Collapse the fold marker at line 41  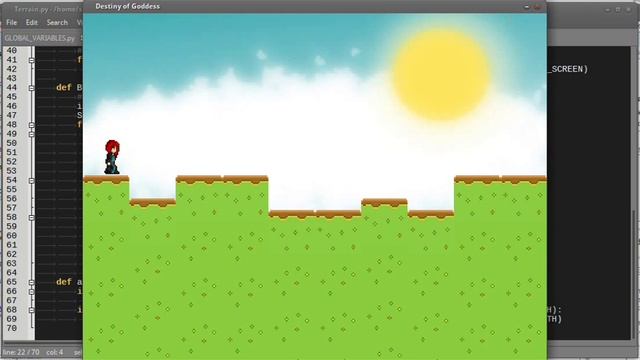tap(31, 60)
